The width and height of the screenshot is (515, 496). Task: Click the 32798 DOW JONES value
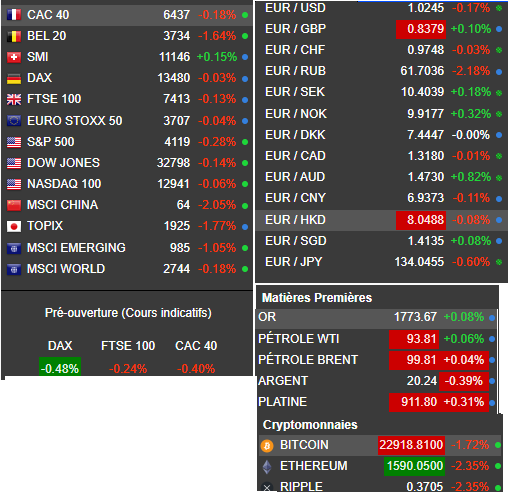click(x=173, y=163)
